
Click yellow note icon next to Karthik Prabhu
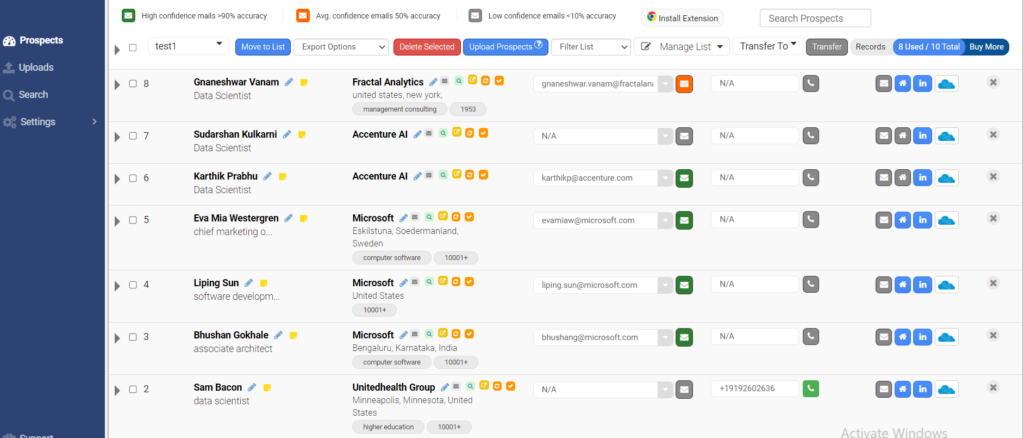(282, 176)
